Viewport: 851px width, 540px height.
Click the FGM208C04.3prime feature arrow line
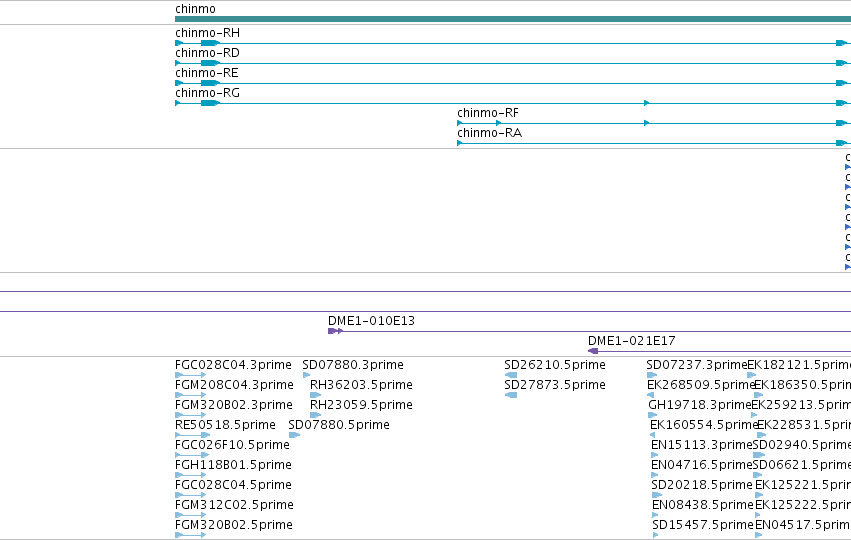click(x=190, y=395)
